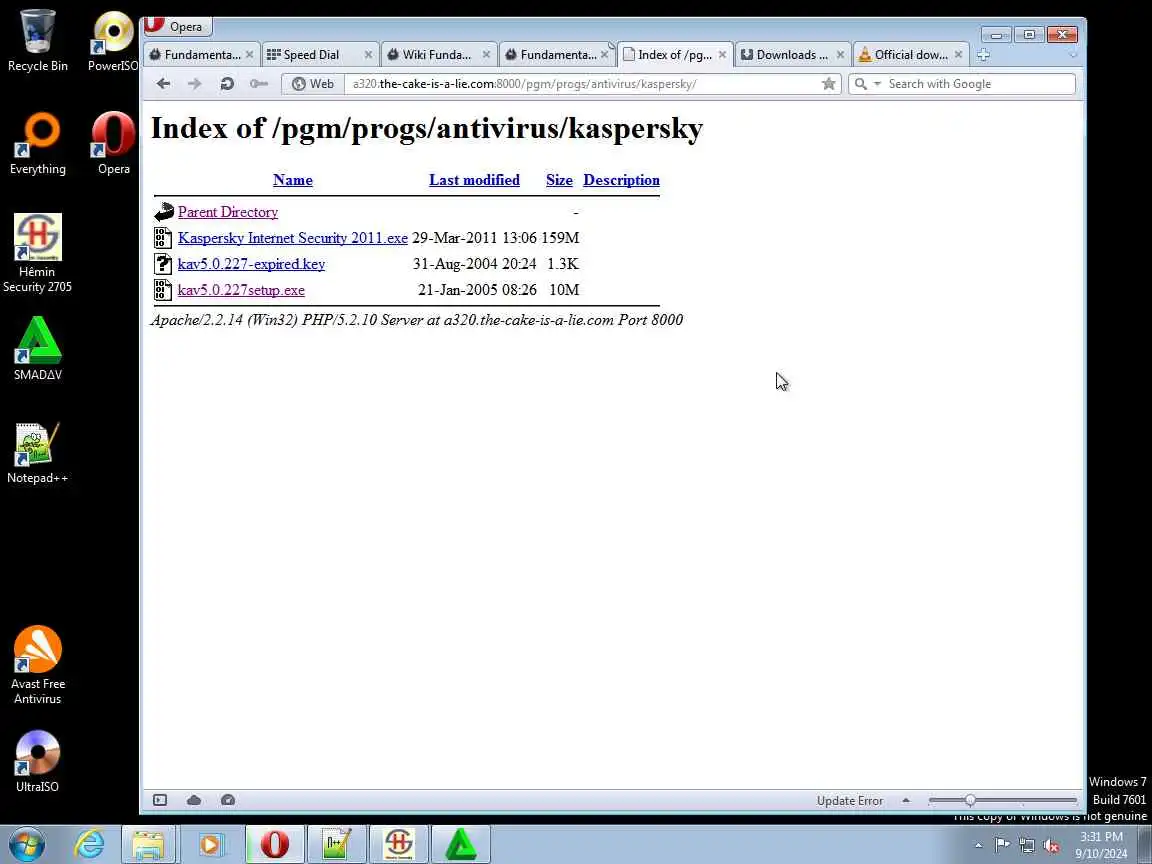Toggle the Opera panels button in status bar

coord(159,800)
